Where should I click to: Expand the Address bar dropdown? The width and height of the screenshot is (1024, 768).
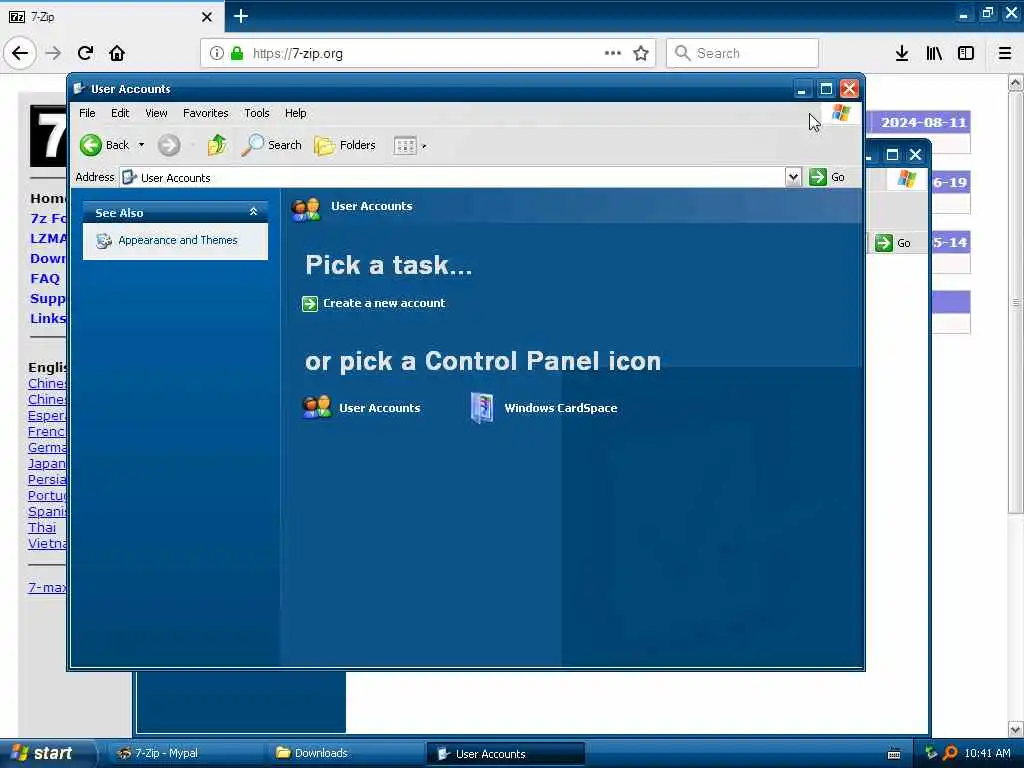[793, 177]
